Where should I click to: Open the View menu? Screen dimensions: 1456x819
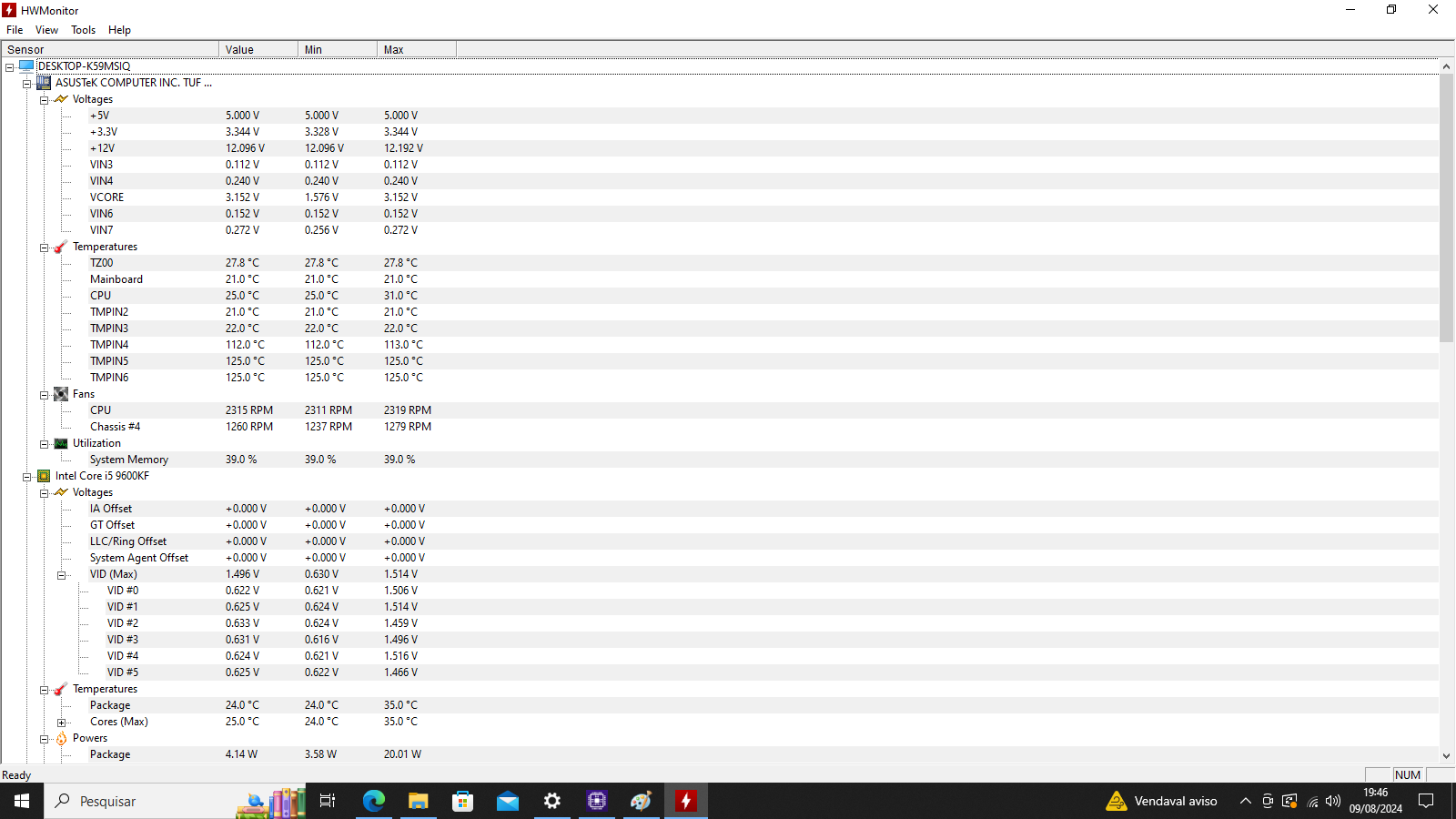(46, 30)
